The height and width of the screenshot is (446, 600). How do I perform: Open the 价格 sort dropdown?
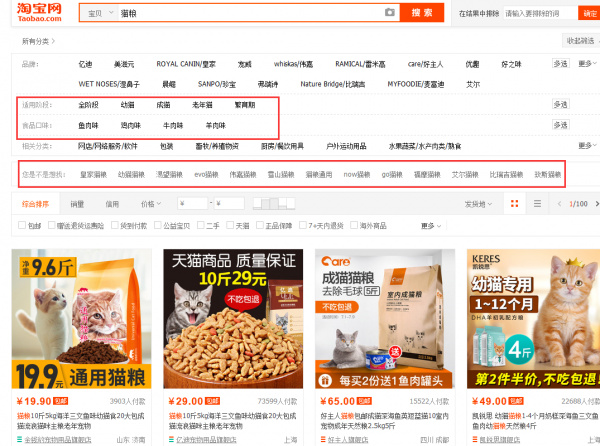click(151, 204)
